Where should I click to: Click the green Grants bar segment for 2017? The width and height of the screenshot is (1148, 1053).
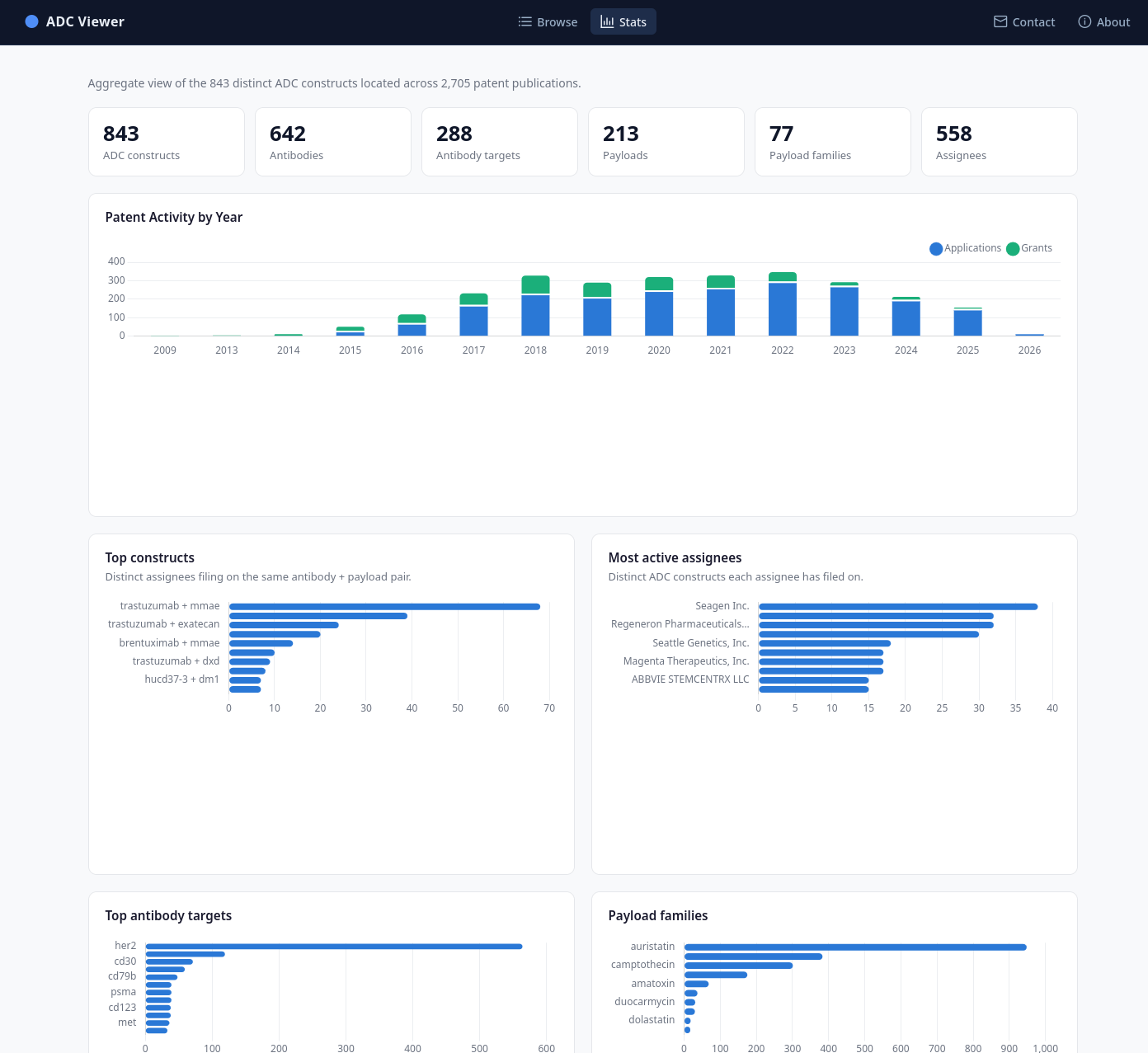pyautogui.click(x=473, y=299)
